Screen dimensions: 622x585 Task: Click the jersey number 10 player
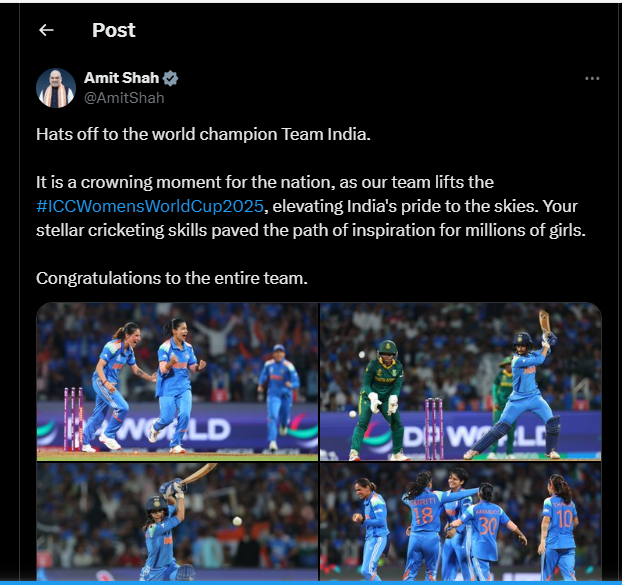click(x=560, y=527)
